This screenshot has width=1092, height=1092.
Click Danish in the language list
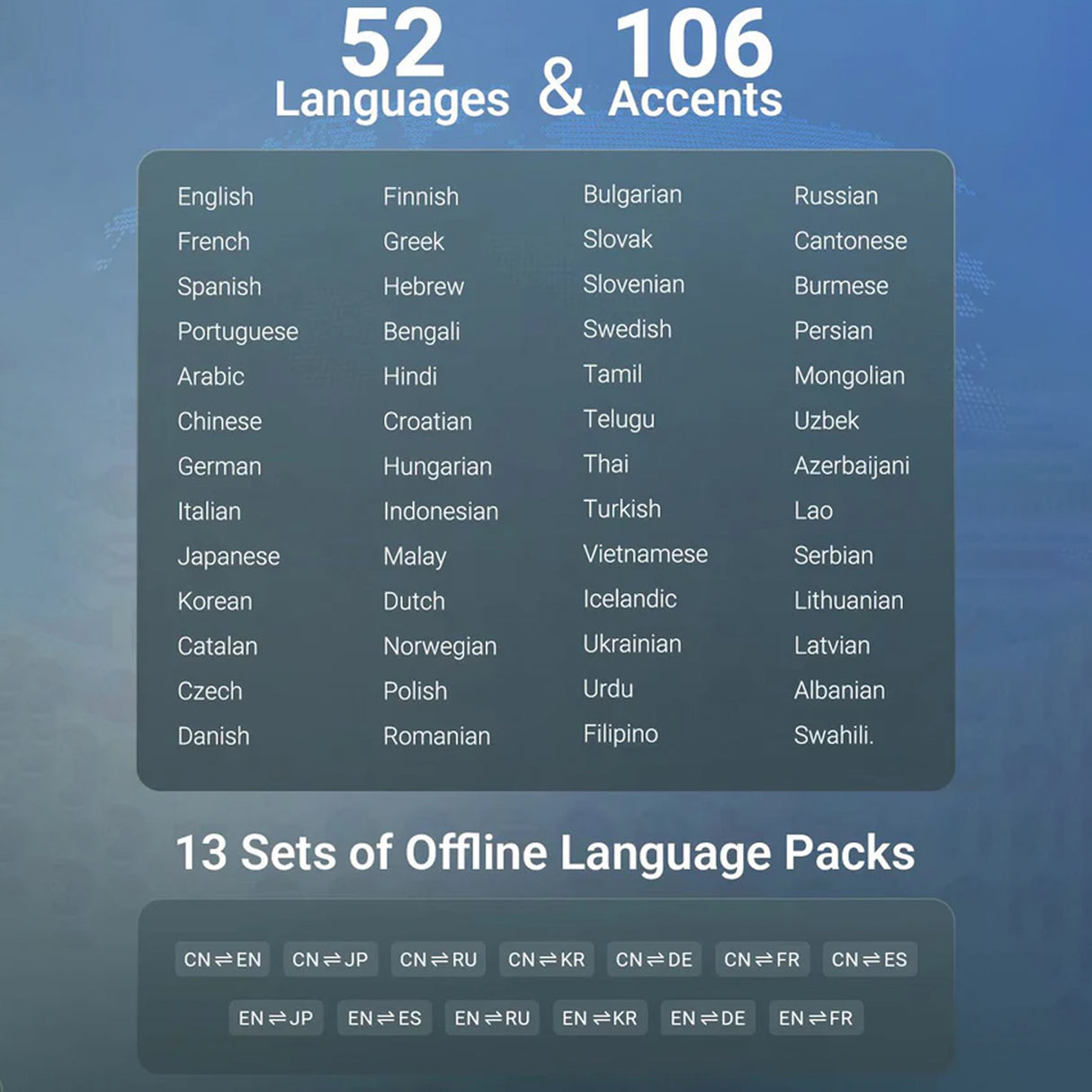coord(213,736)
